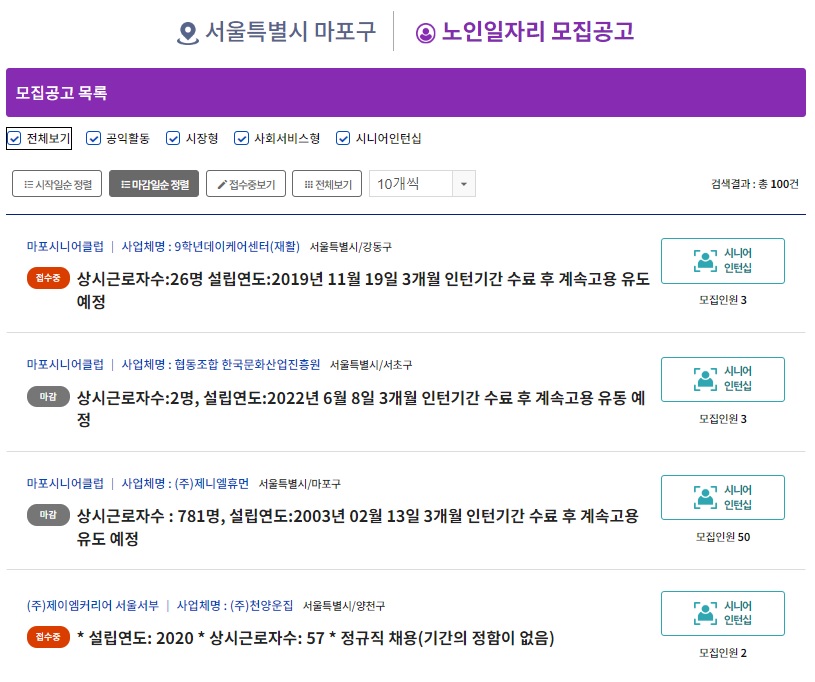Screen dimensions: 815x682
Task: Toggle the 사회서비스형 checkbox
Action: point(241,138)
